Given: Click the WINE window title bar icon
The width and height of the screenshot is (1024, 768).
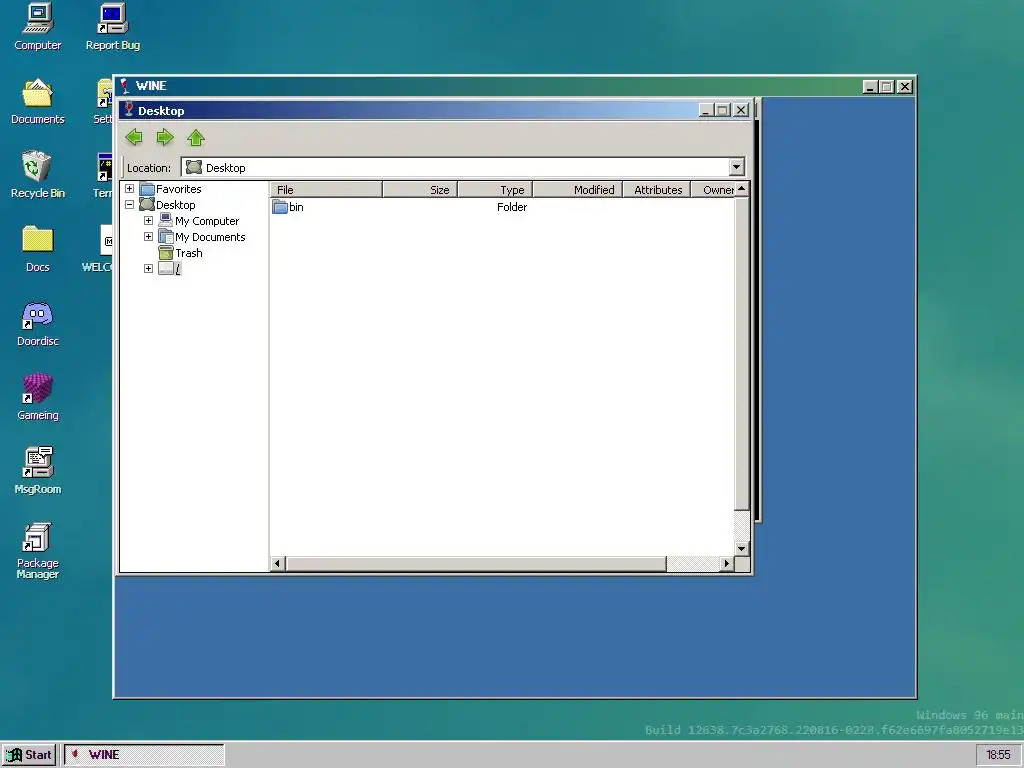Looking at the screenshot, I should point(125,86).
